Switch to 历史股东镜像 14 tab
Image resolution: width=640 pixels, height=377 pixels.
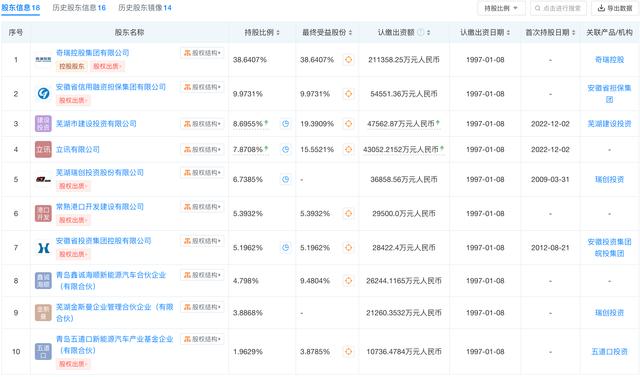tap(145, 8)
